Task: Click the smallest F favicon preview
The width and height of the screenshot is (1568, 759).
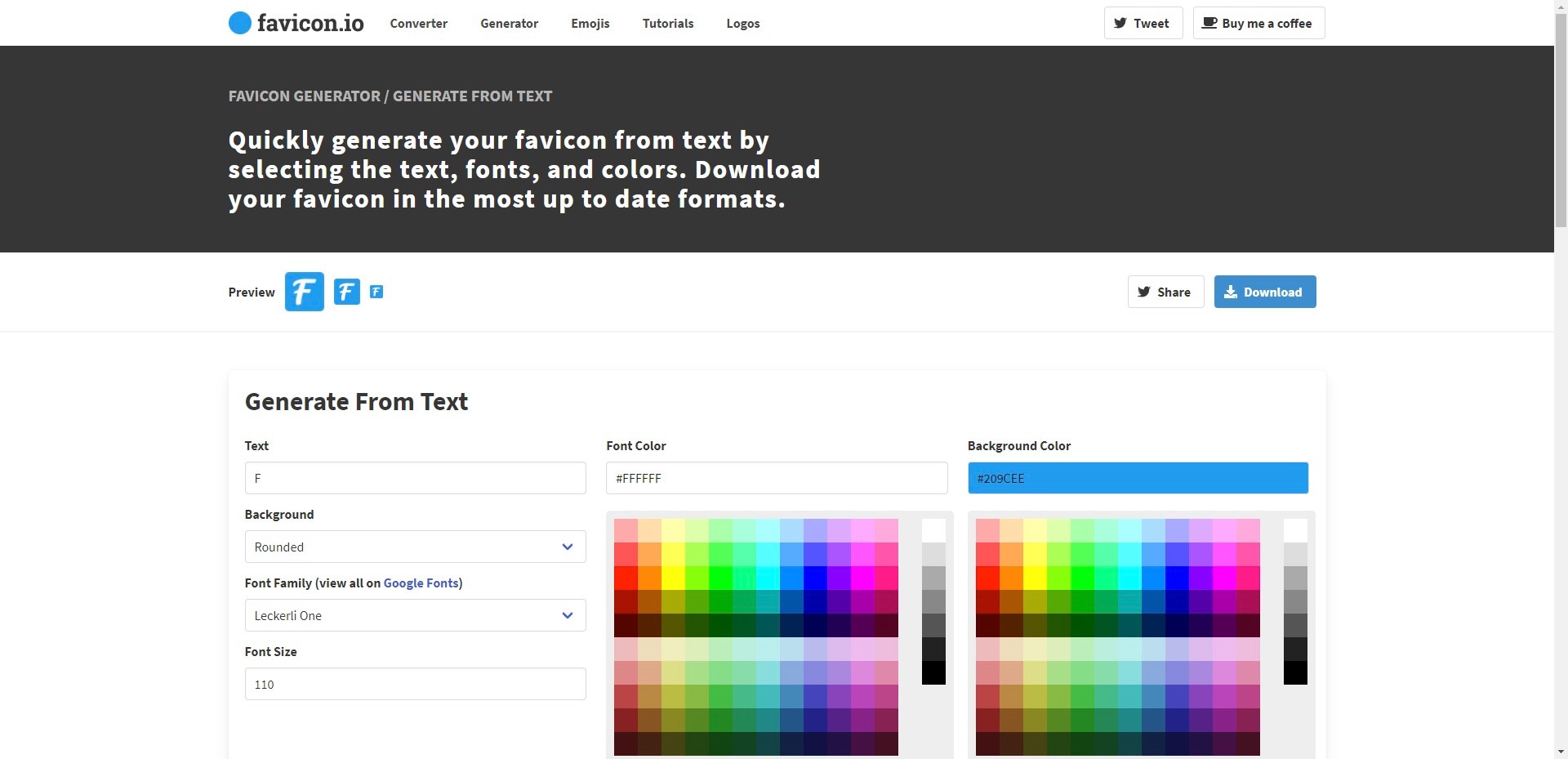Action: pos(376,292)
